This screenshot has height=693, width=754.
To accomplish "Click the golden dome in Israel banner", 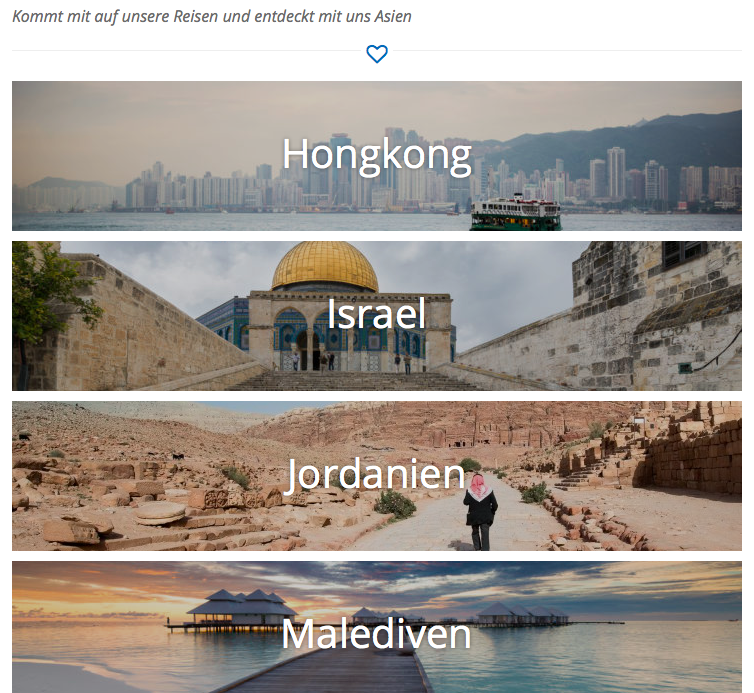I will [x=325, y=266].
